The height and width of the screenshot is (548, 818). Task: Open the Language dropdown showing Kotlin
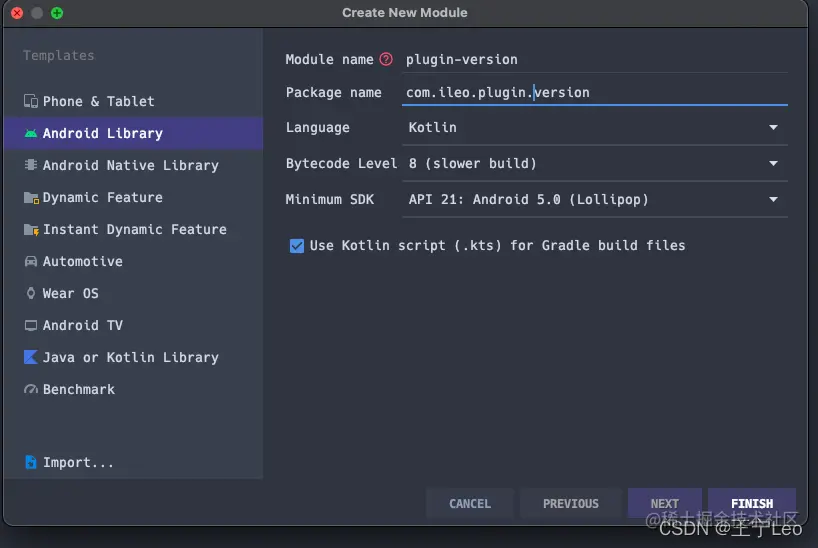tap(594, 127)
